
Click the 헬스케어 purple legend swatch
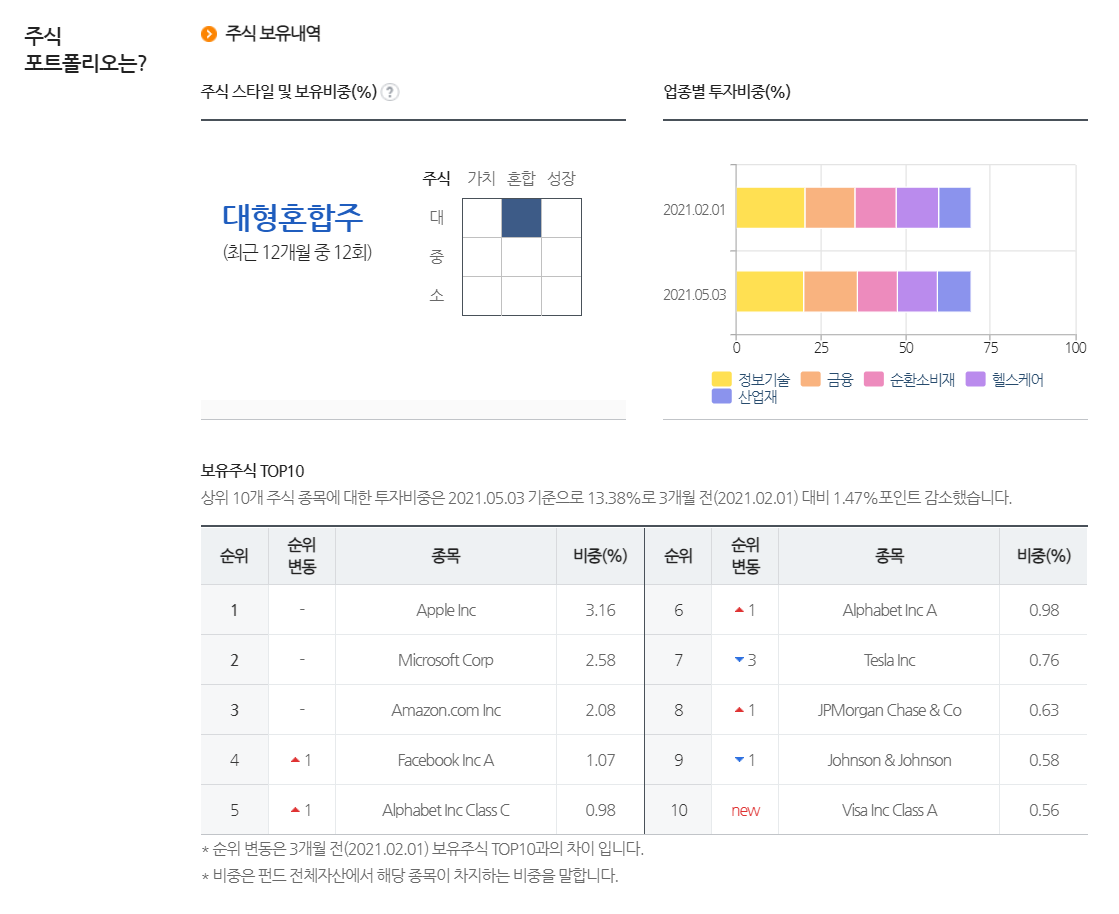(976, 379)
